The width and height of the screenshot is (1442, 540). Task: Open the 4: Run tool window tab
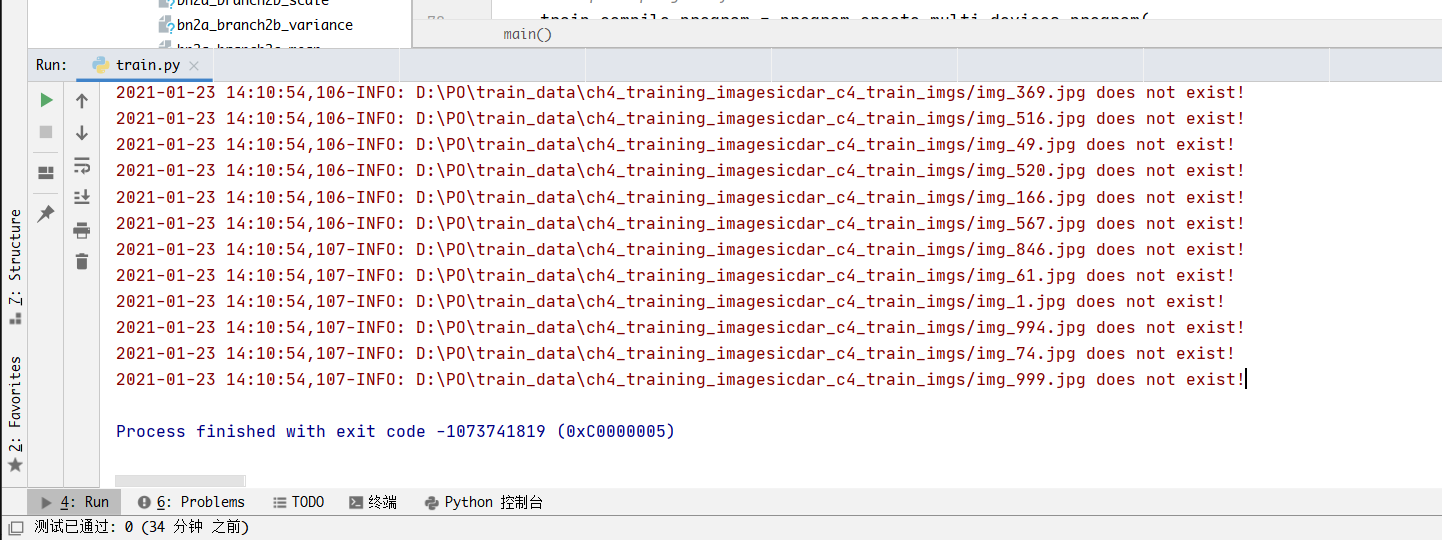[75, 502]
